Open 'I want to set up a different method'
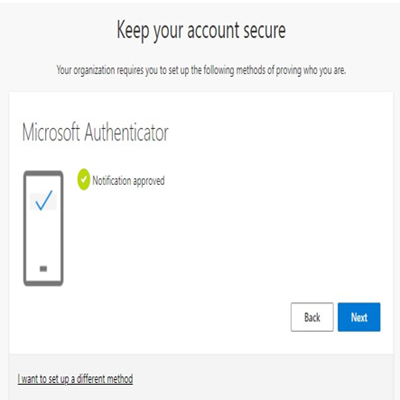The width and height of the screenshot is (400, 400). point(75,379)
